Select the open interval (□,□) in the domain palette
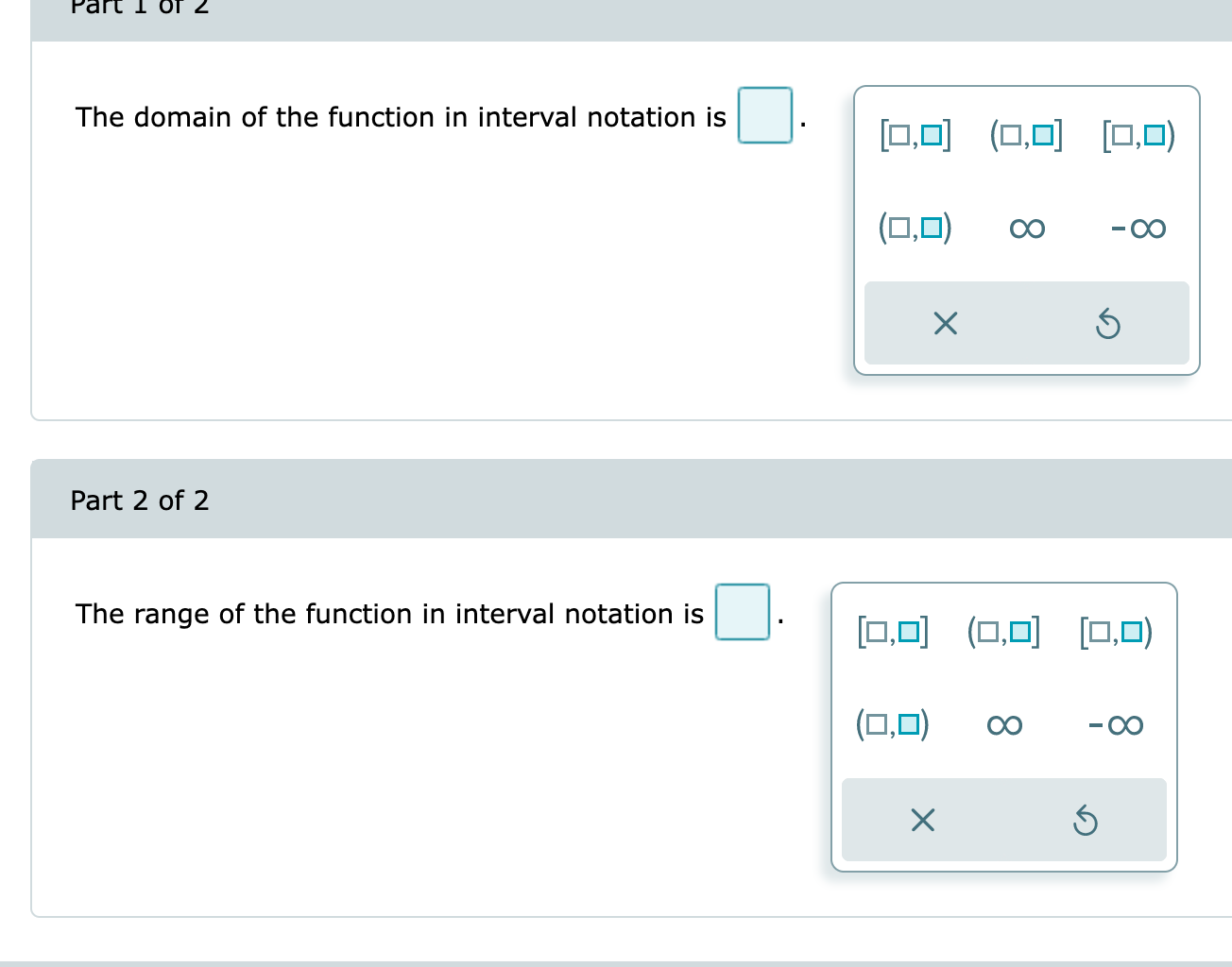The height and width of the screenshot is (967, 1232). point(915,227)
